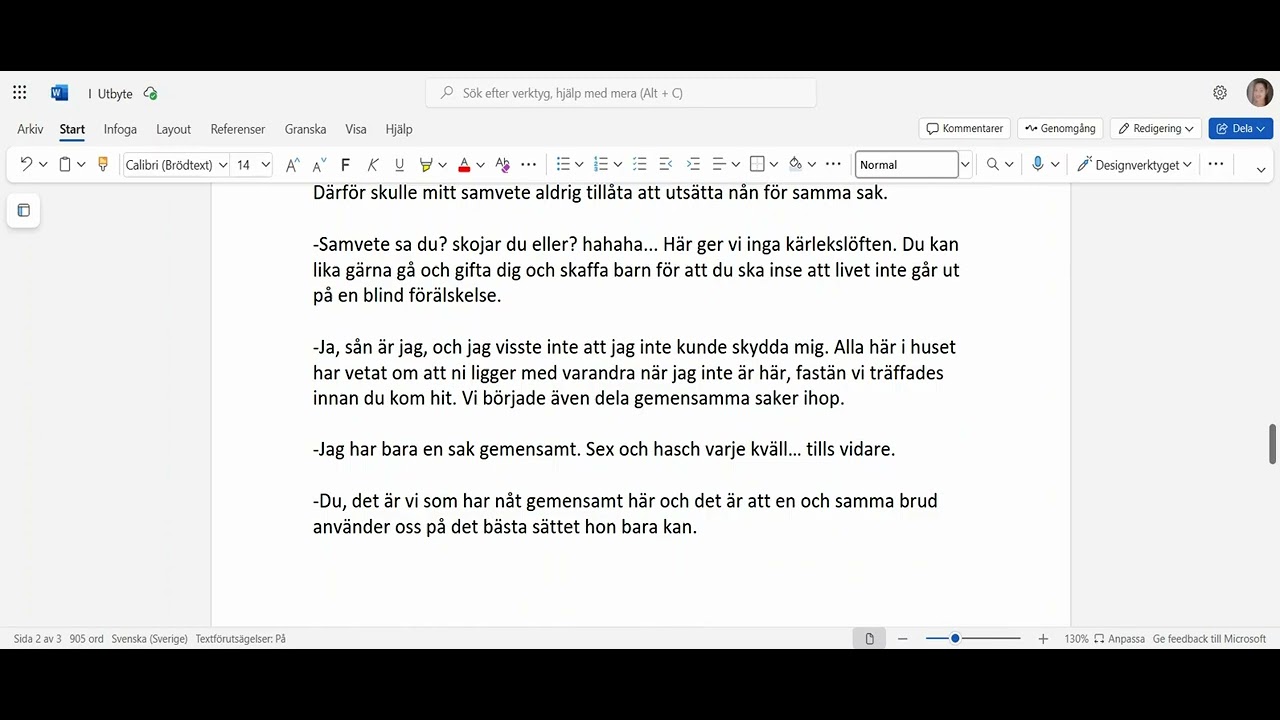This screenshot has width=1280, height=720.
Task: Switch to the Granska tab
Action: click(305, 129)
